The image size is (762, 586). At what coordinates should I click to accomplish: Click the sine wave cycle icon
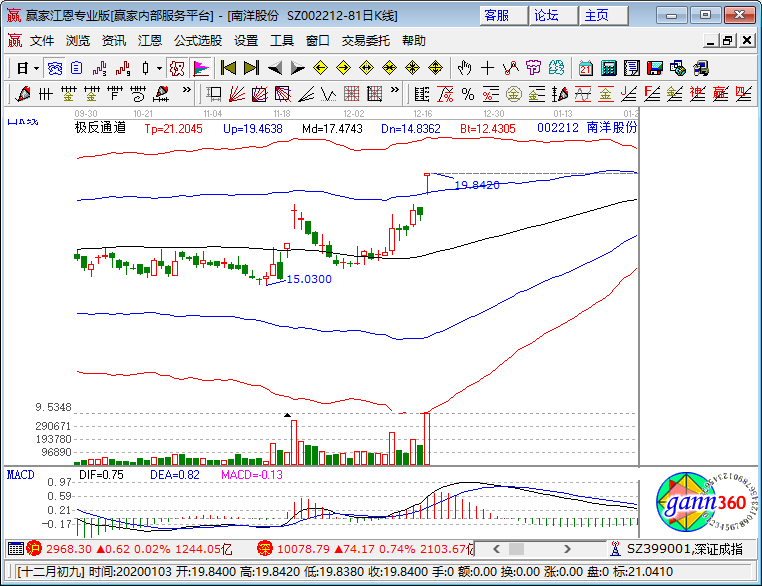[583, 94]
